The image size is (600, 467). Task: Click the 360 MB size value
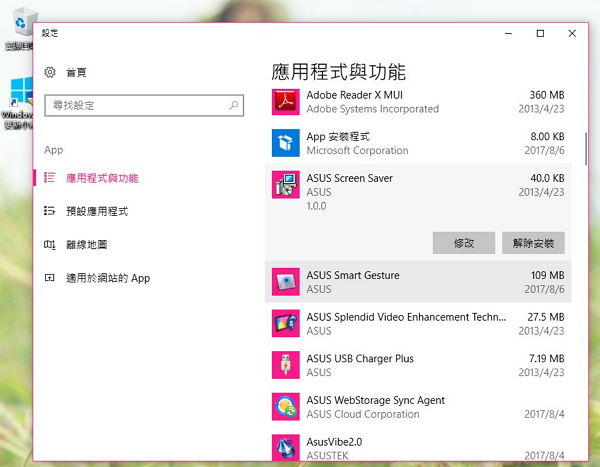547,95
